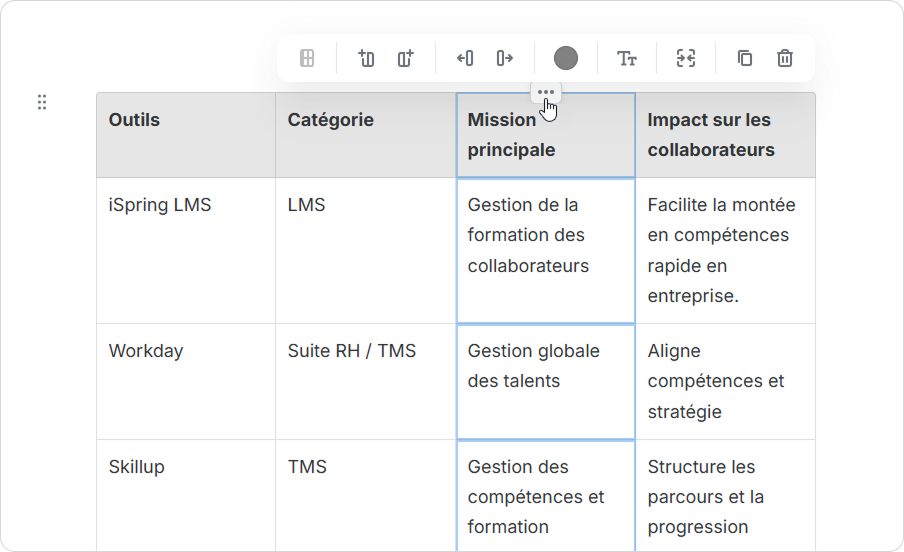Click the dashed-bracket arrows column icon
The image size is (904, 552).
(686, 59)
